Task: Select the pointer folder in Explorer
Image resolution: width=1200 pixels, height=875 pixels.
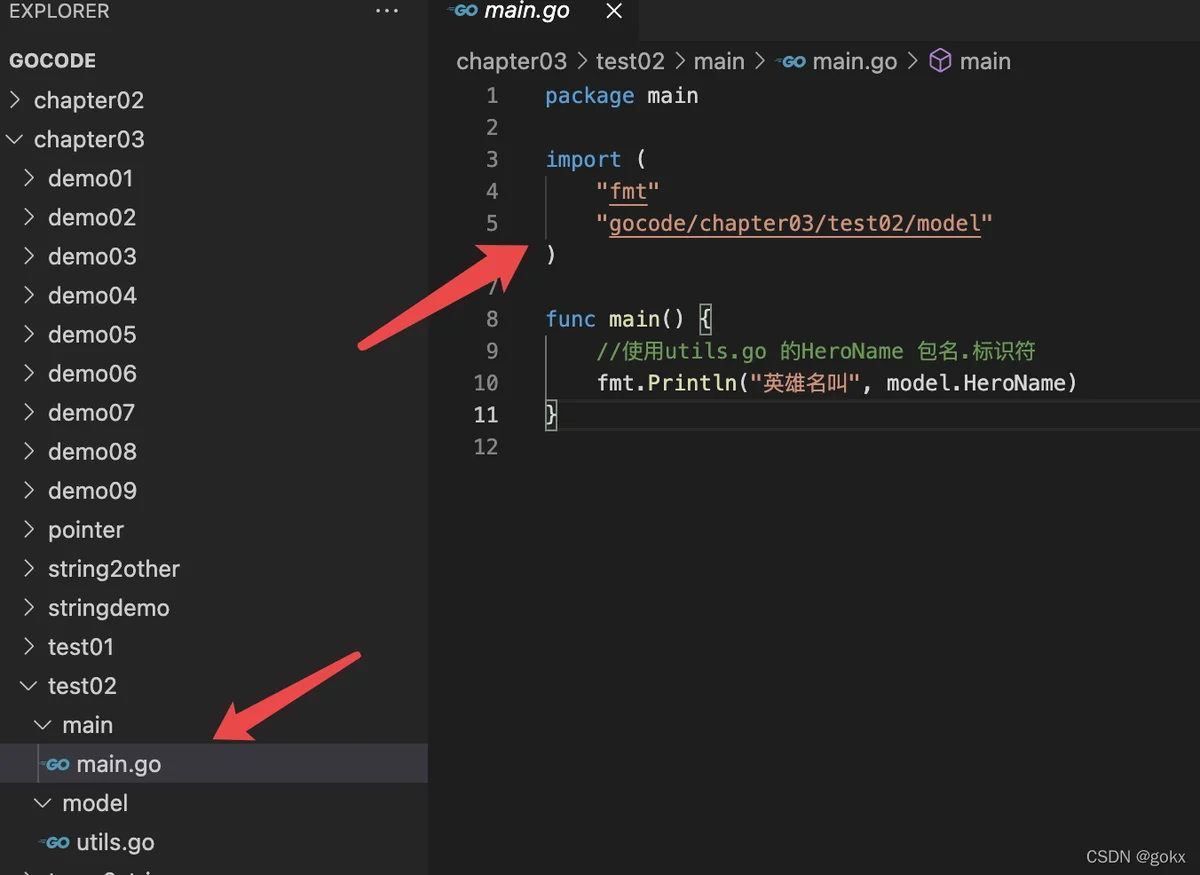Action: [x=86, y=530]
